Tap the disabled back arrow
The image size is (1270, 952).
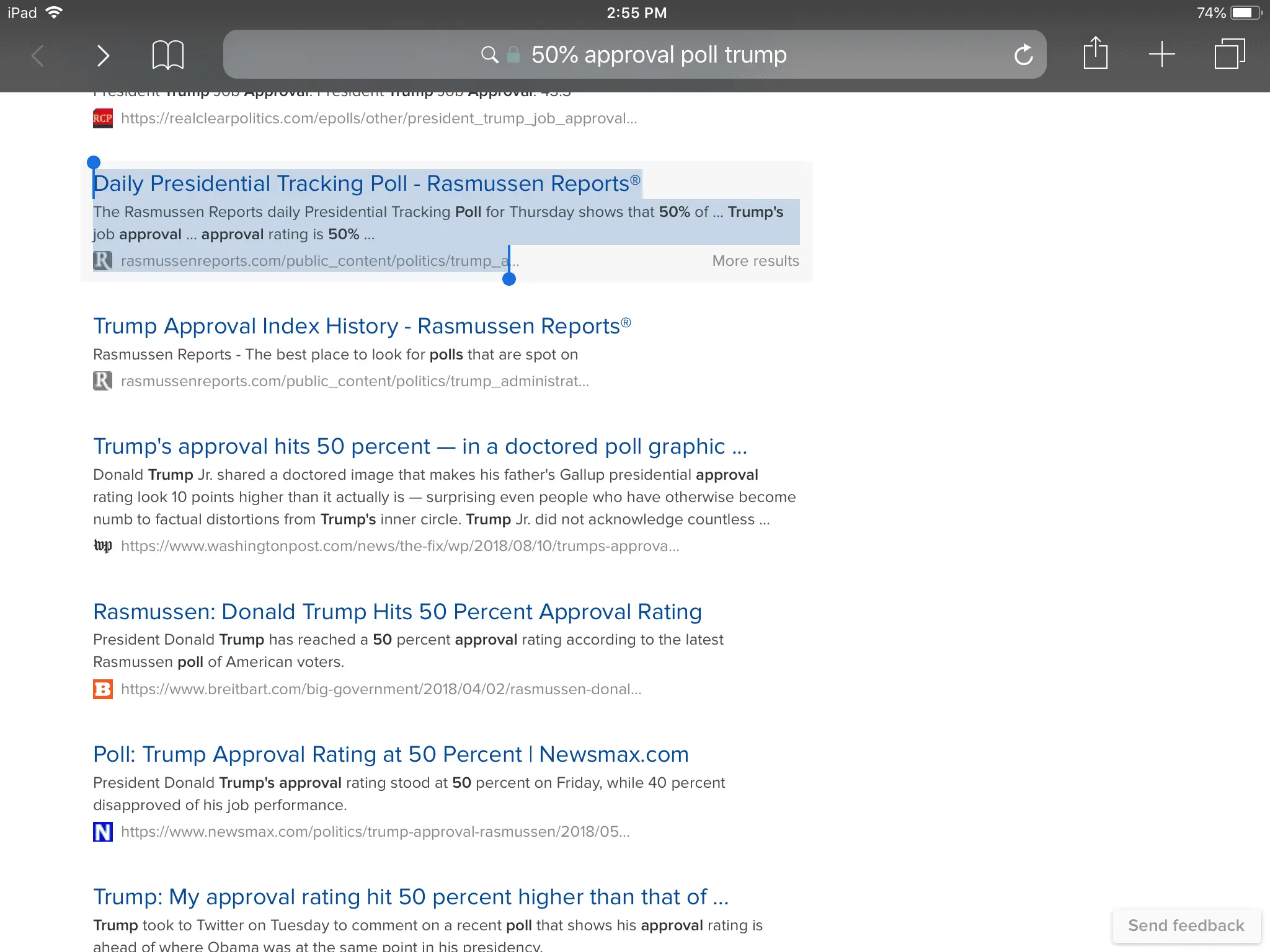tap(38, 56)
